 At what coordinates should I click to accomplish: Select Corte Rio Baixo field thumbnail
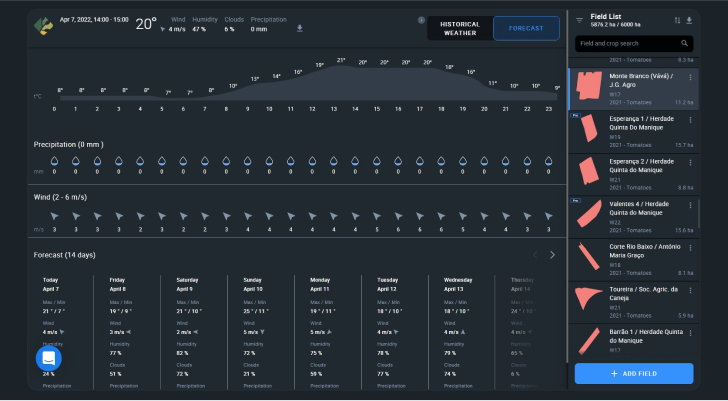[589, 256]
